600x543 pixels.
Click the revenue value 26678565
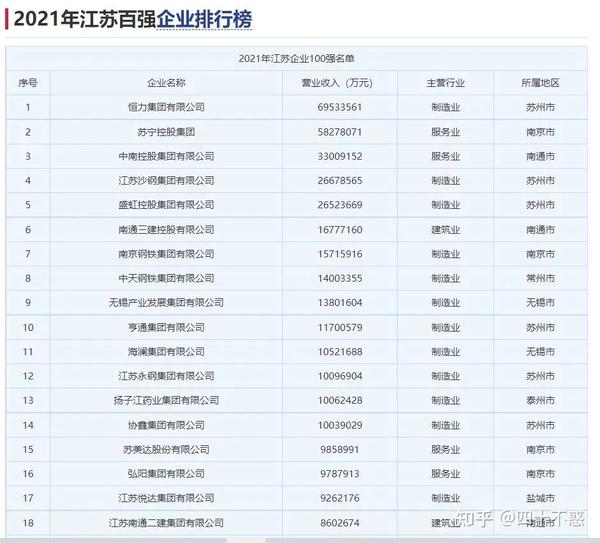coord(340,180)
